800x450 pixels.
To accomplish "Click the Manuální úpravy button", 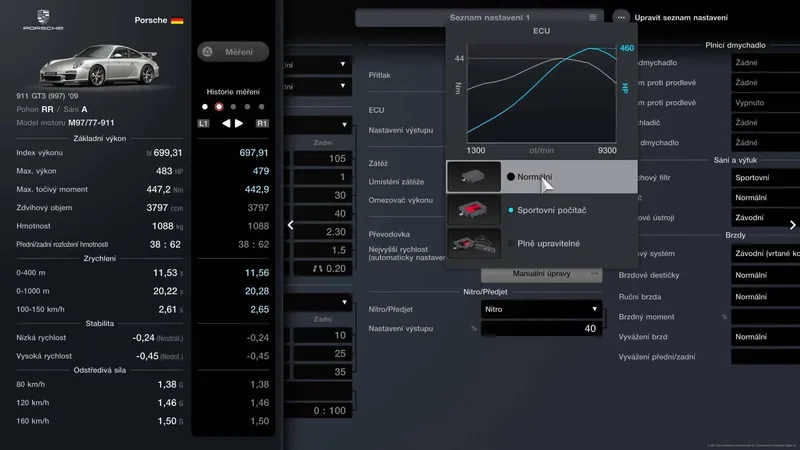I will tap(542, 274).
